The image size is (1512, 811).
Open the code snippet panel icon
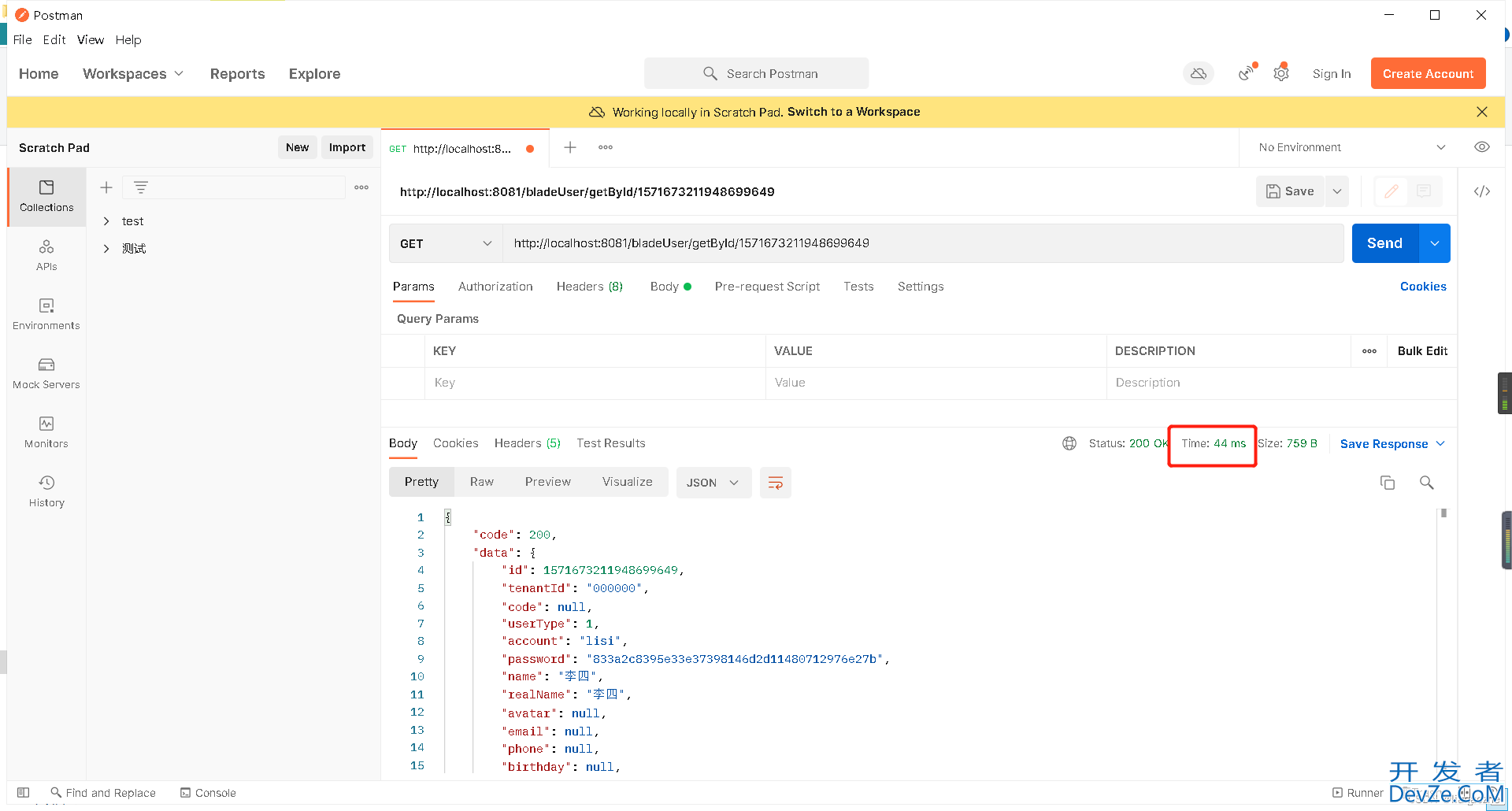(1482, 191)
